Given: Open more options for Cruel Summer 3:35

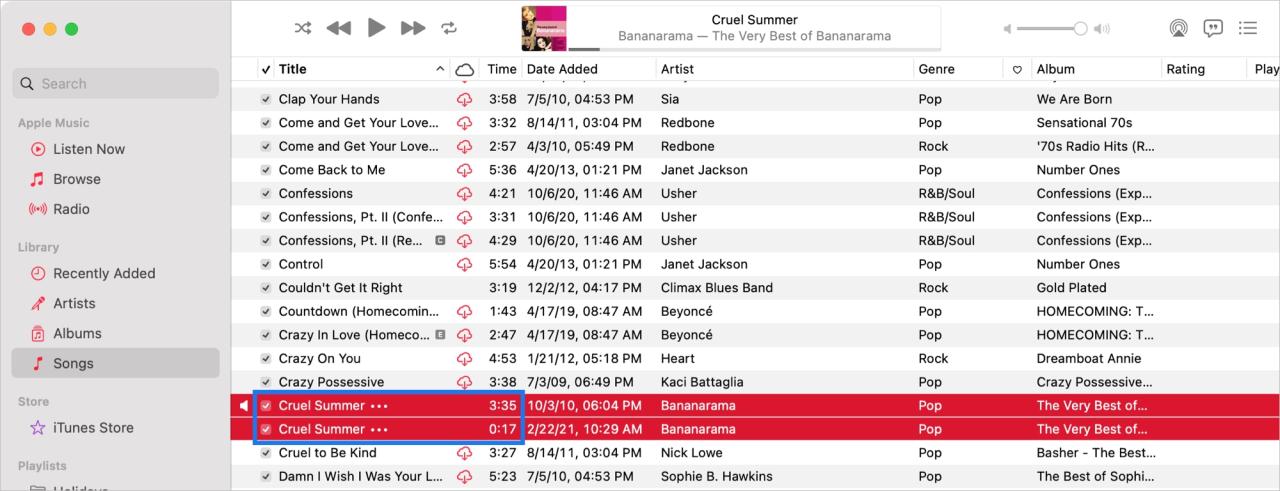Looking at the screenshot, I should [379, 406].
